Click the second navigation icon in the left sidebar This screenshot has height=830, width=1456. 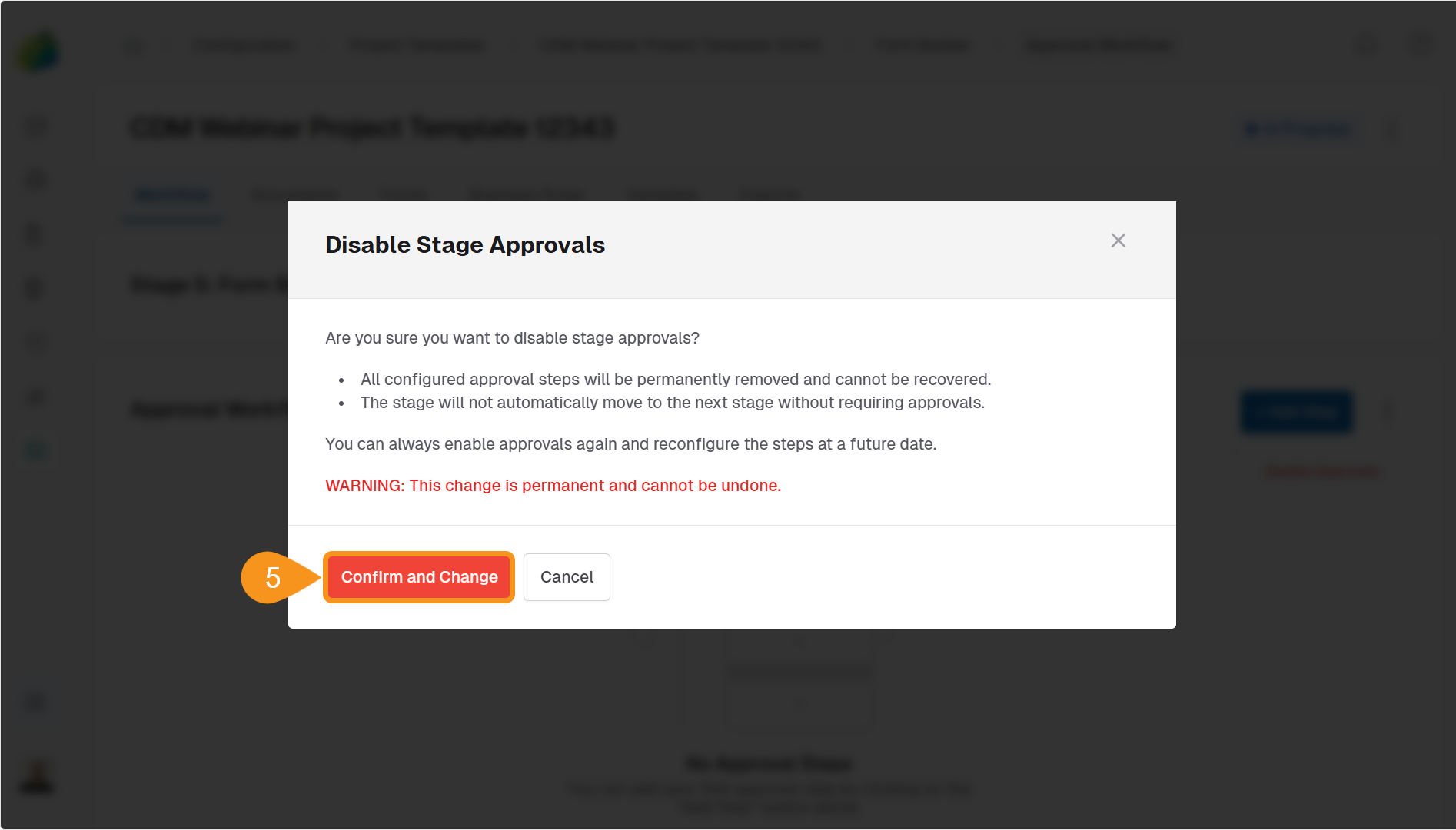click(35, 179)
